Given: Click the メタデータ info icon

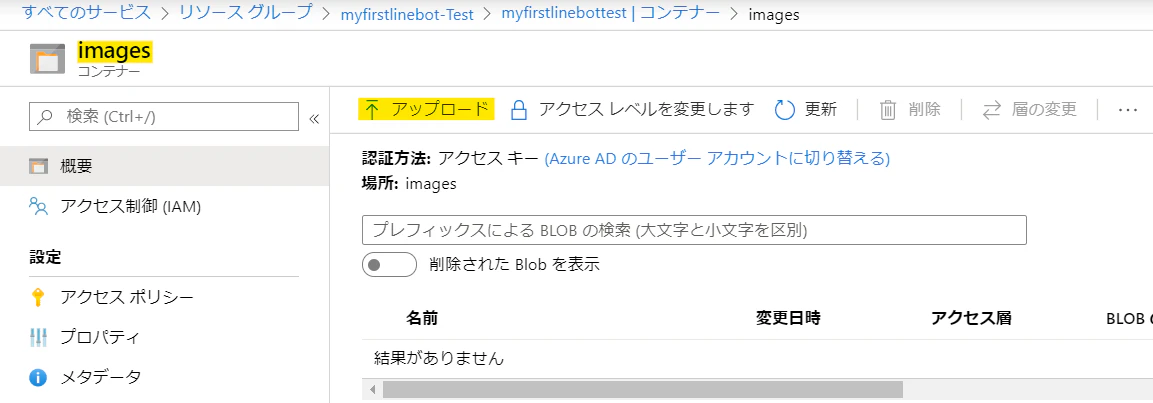Looking at the screenshot, I should [38, 378].
